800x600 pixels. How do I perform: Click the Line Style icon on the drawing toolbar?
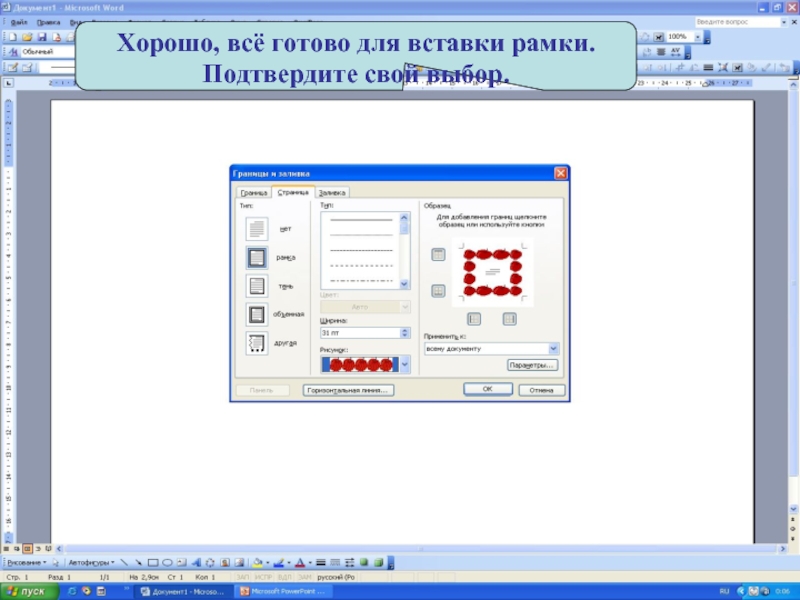tap(321, 563)
